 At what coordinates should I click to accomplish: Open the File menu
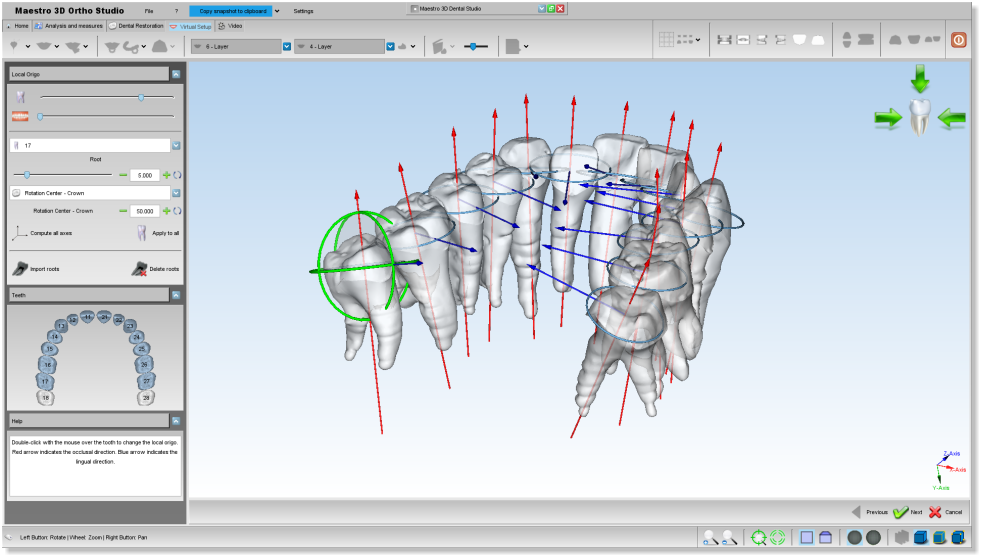pyautogui.click(x=149, y=11)
